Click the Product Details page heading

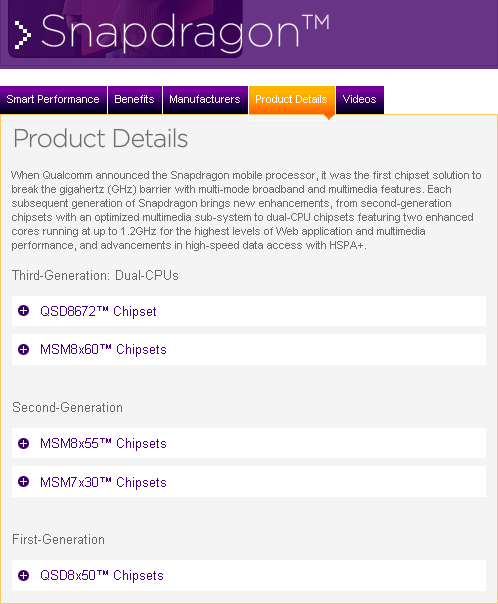pyautogui.click(x=101, y=138)
